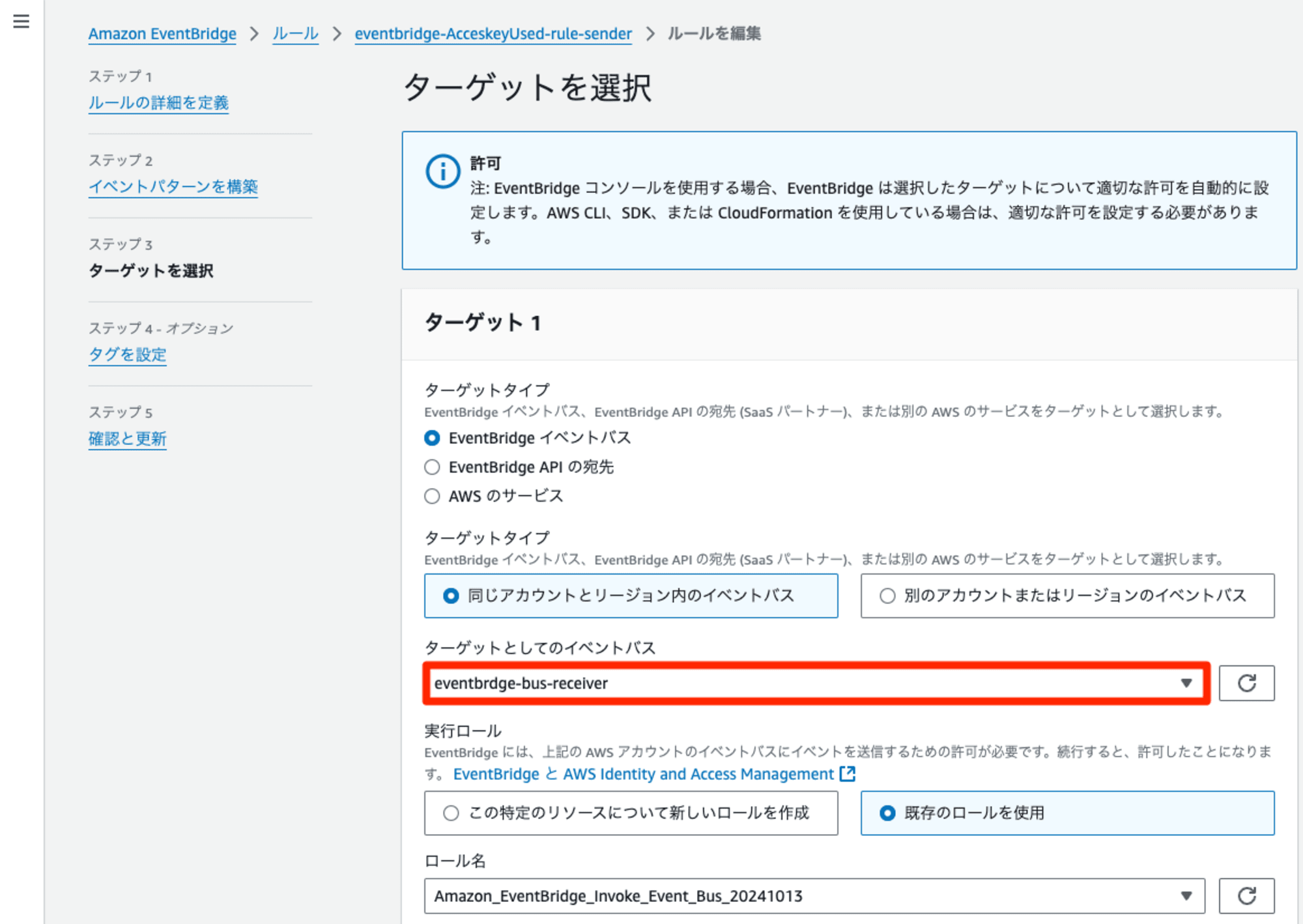
Task: Select the EventBridge API の宛先 radio option
Action: [432, 467]
